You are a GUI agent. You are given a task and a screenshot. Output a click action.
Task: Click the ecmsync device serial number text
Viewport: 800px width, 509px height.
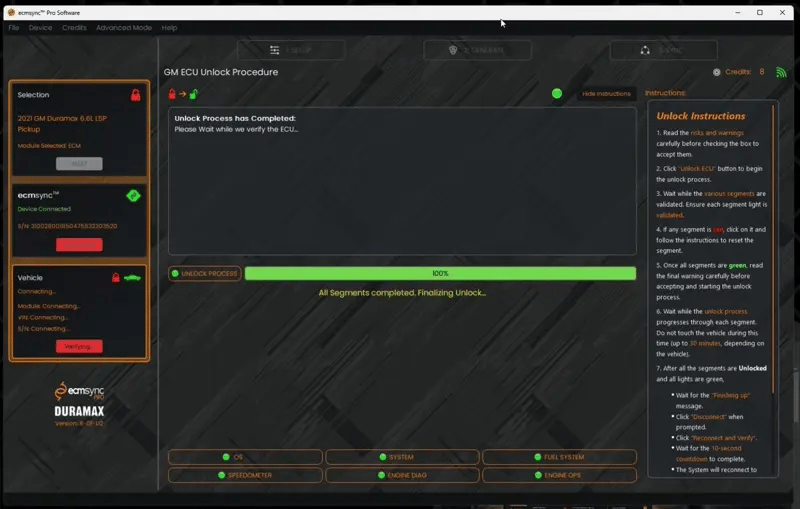point(67,226)
